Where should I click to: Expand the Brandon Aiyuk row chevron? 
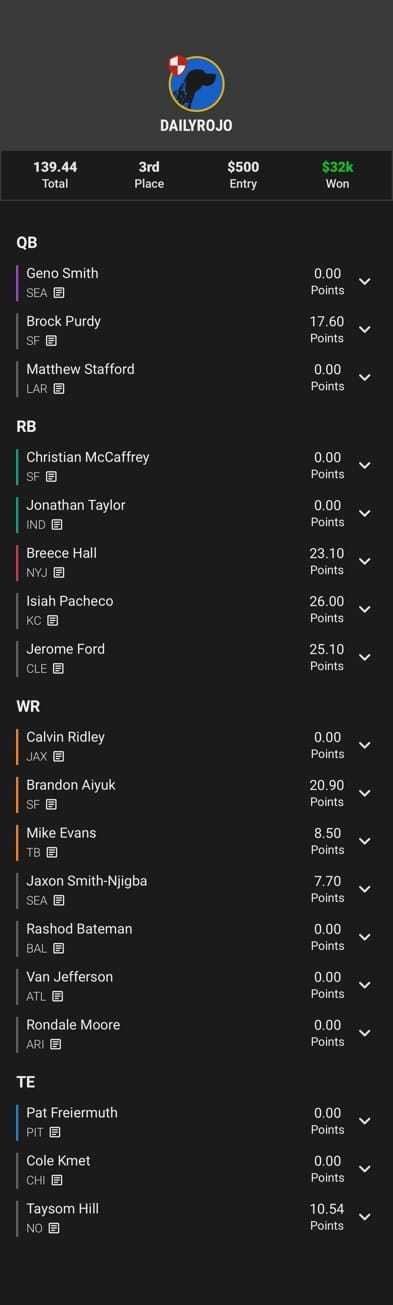coord(365,794)
